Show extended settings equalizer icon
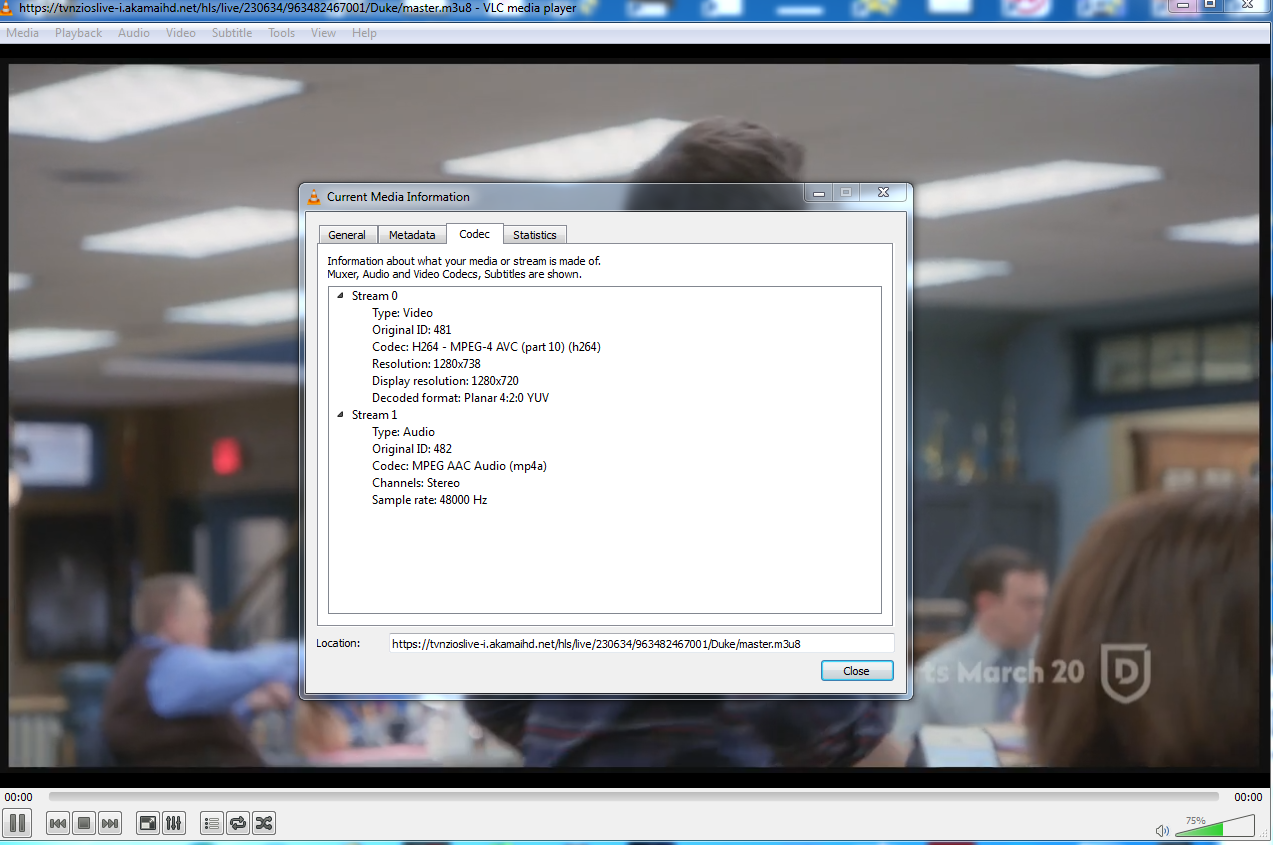 coord(174,823)
